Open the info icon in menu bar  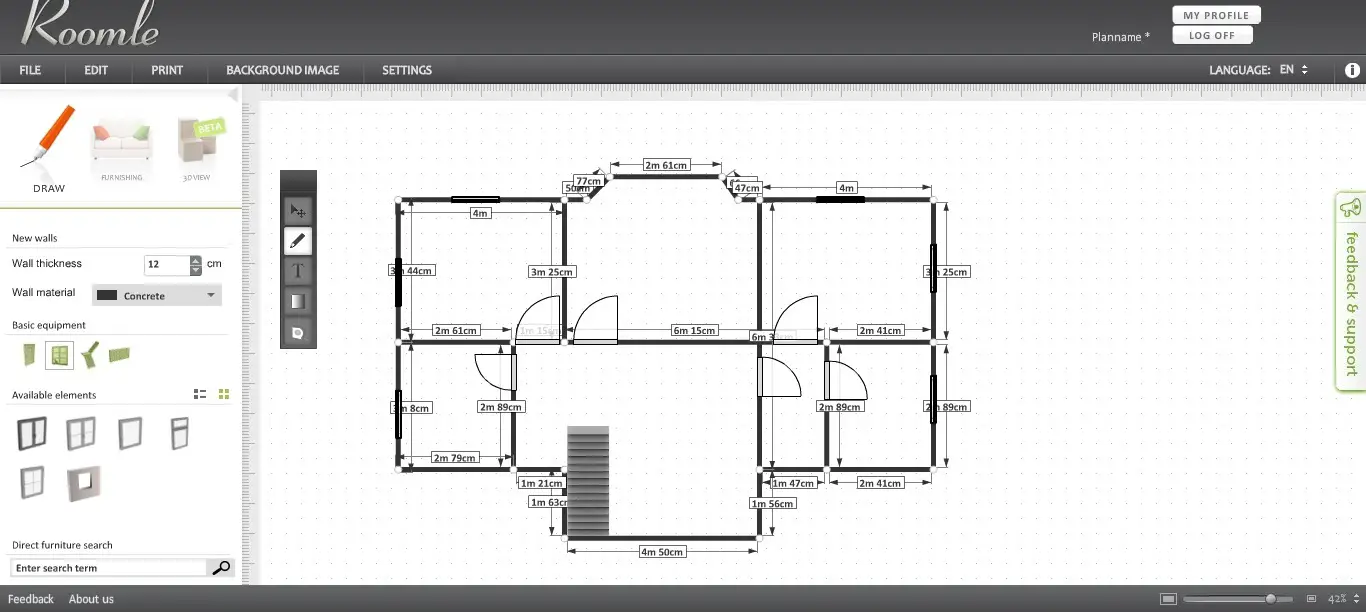pos(1353,70)
